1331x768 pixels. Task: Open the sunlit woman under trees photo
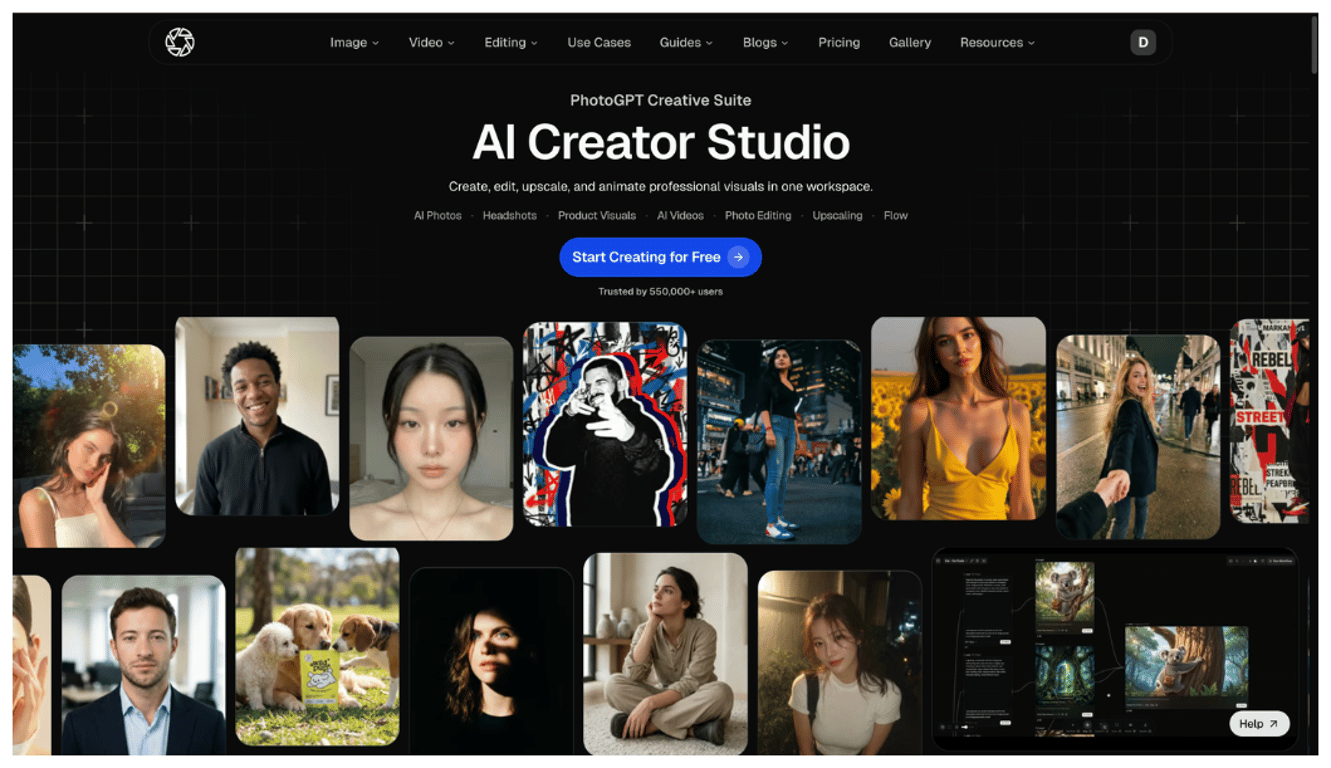pos(89,446)
